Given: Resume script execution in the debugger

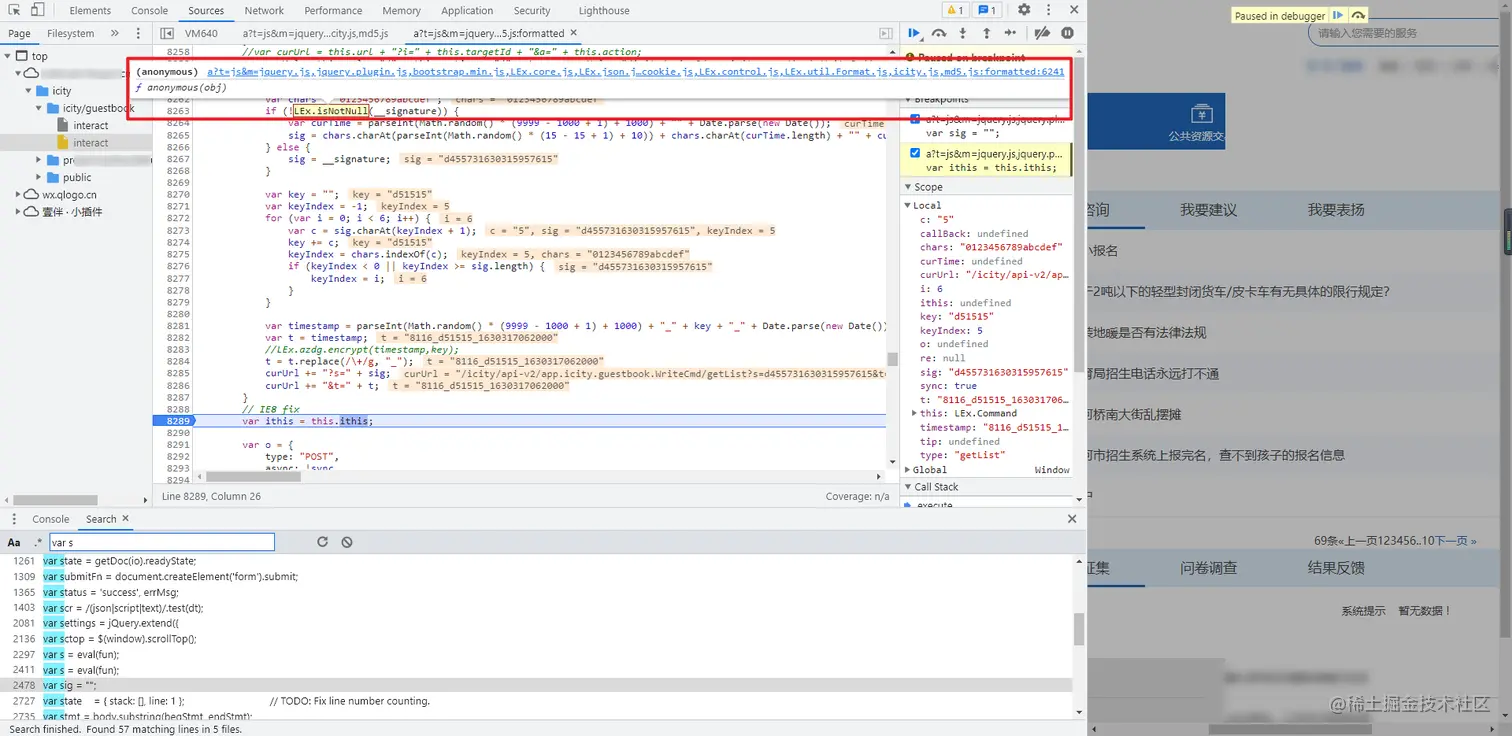Looking at the screenshot, I should 914,33.
